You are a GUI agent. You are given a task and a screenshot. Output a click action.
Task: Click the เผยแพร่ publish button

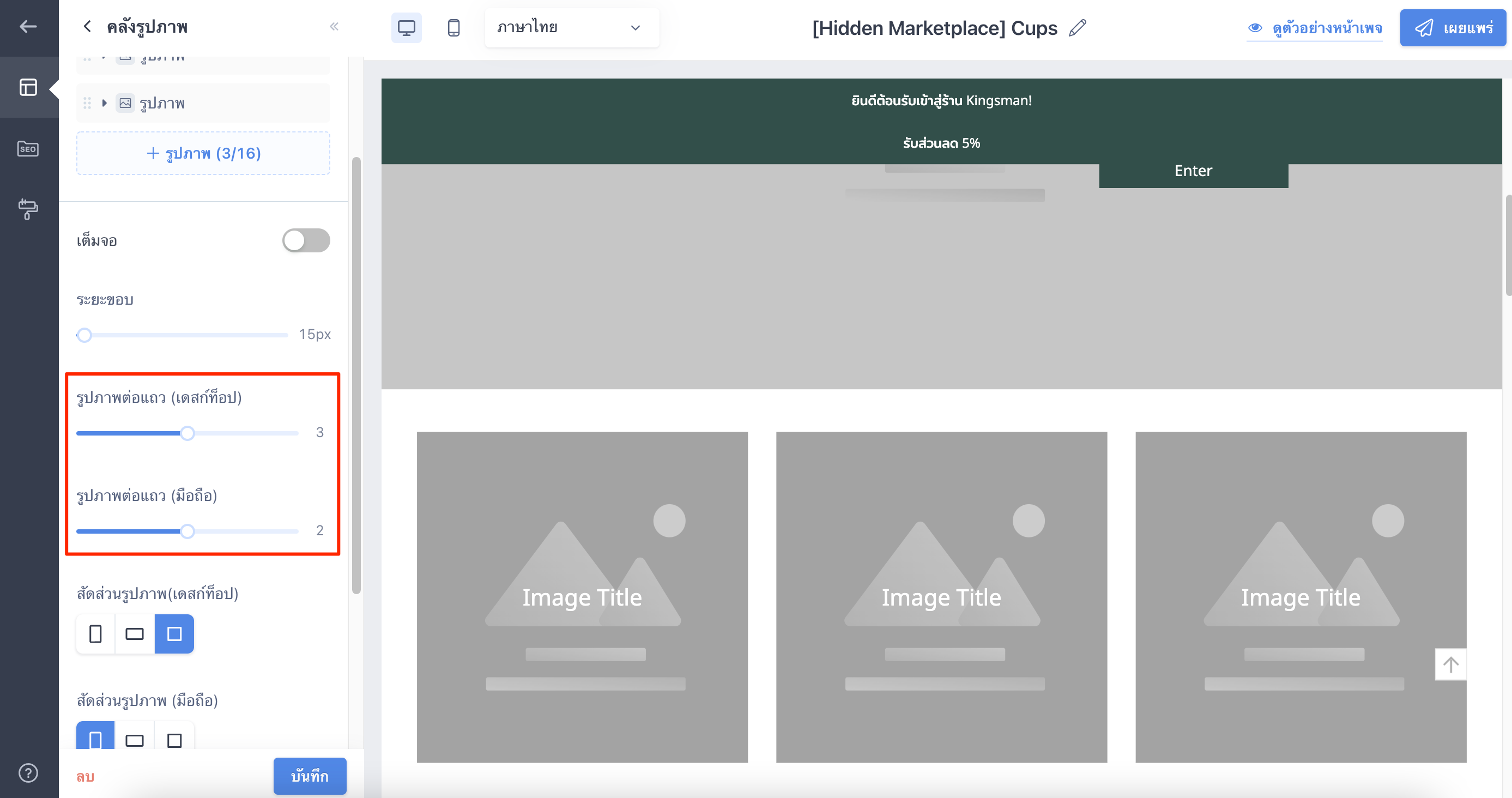coord(1453,28)
